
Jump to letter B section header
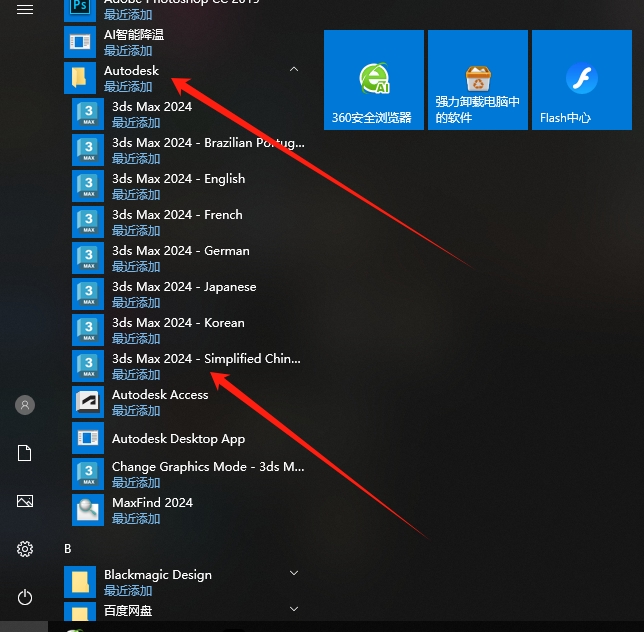tap(68, 548)
